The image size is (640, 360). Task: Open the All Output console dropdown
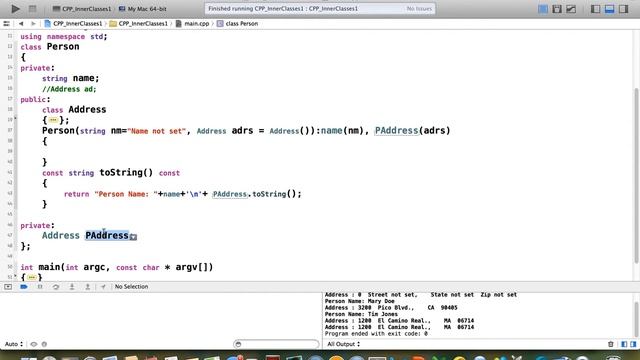tap(344, 344)
